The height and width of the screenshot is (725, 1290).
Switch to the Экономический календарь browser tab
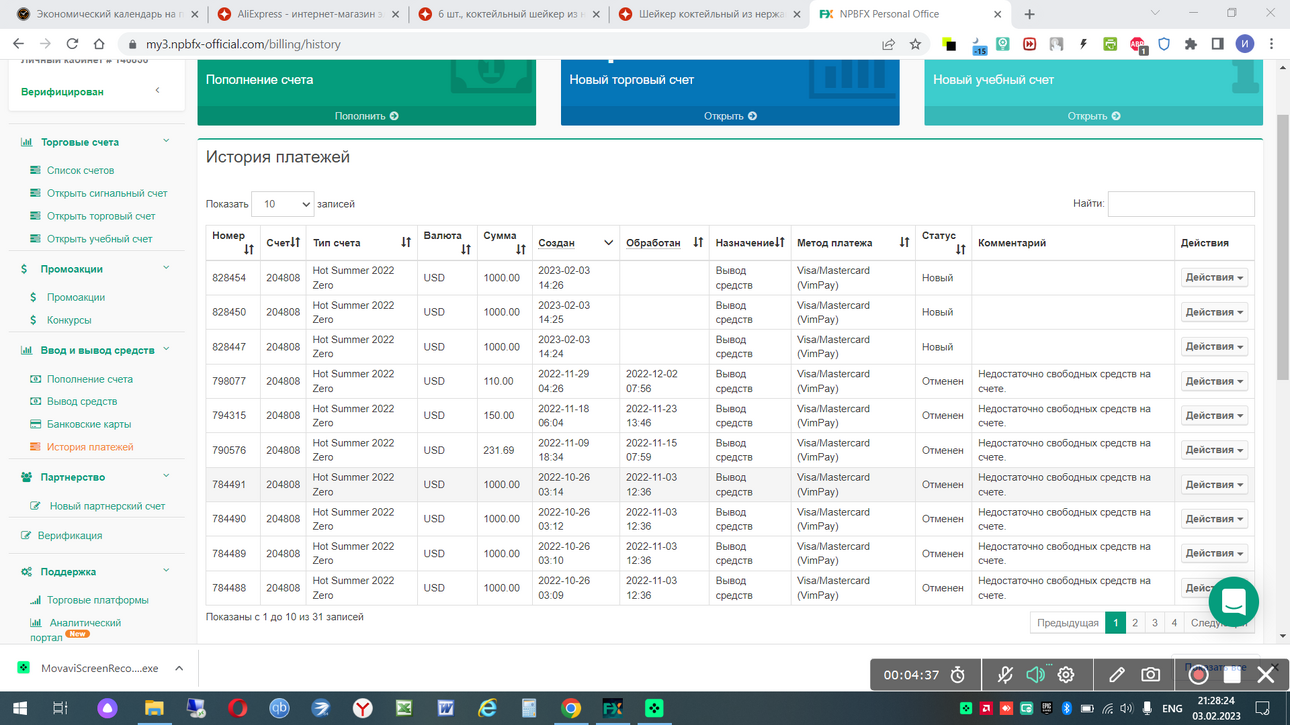click(106, 14)
